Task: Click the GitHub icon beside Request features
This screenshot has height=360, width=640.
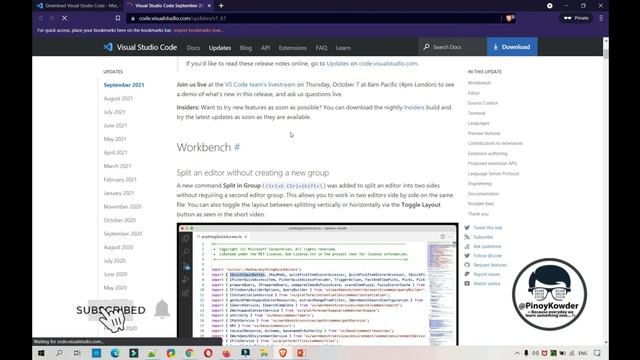Action: (467, 265)
